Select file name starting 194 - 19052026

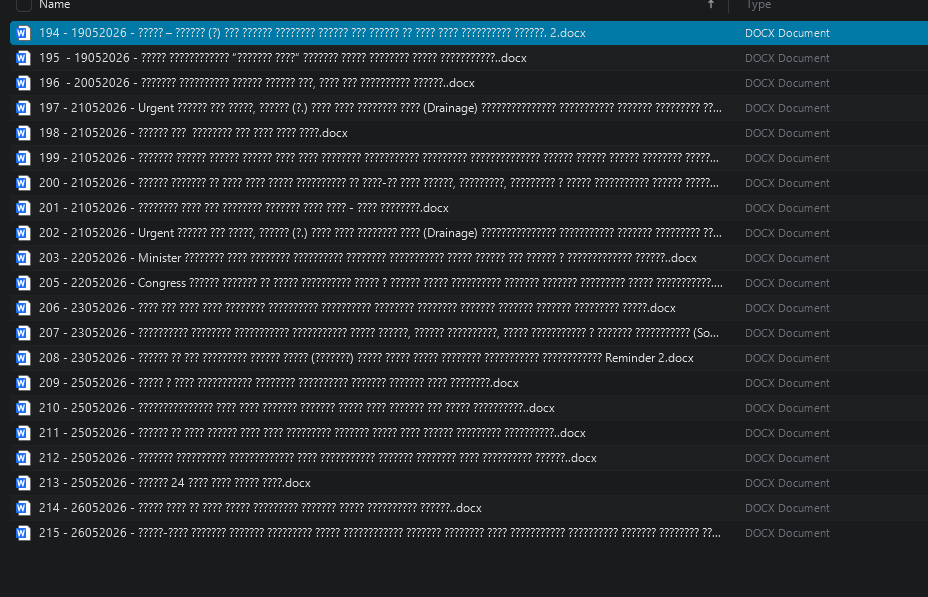pos(312,33)
